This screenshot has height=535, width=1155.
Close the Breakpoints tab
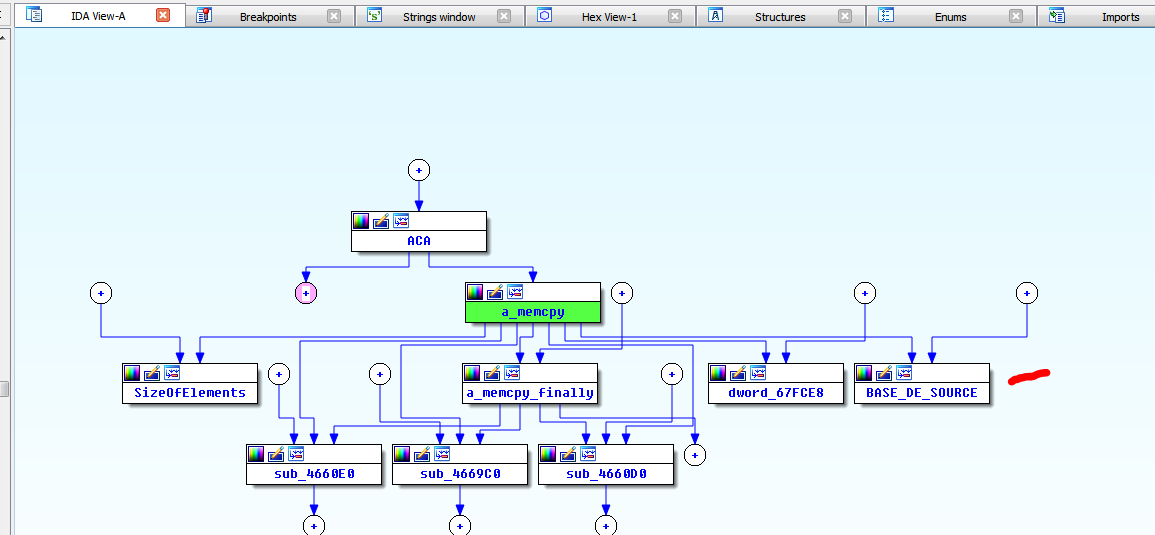click(334, 16)
